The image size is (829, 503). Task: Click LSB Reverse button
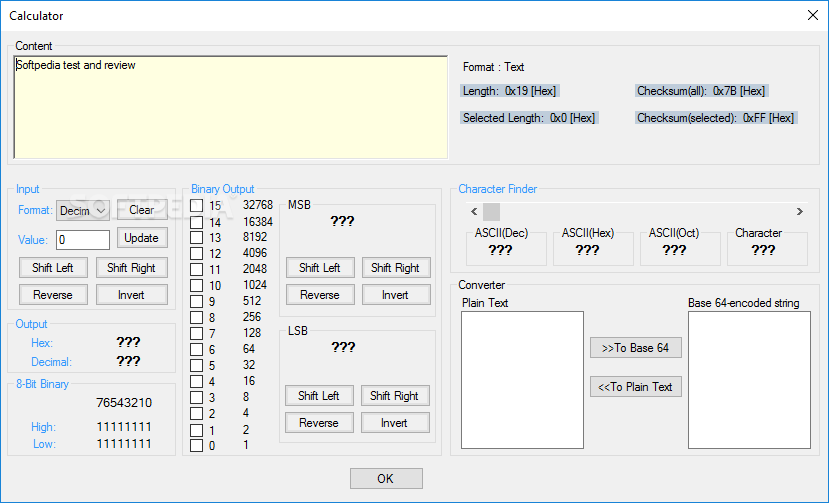pos(319,423)
